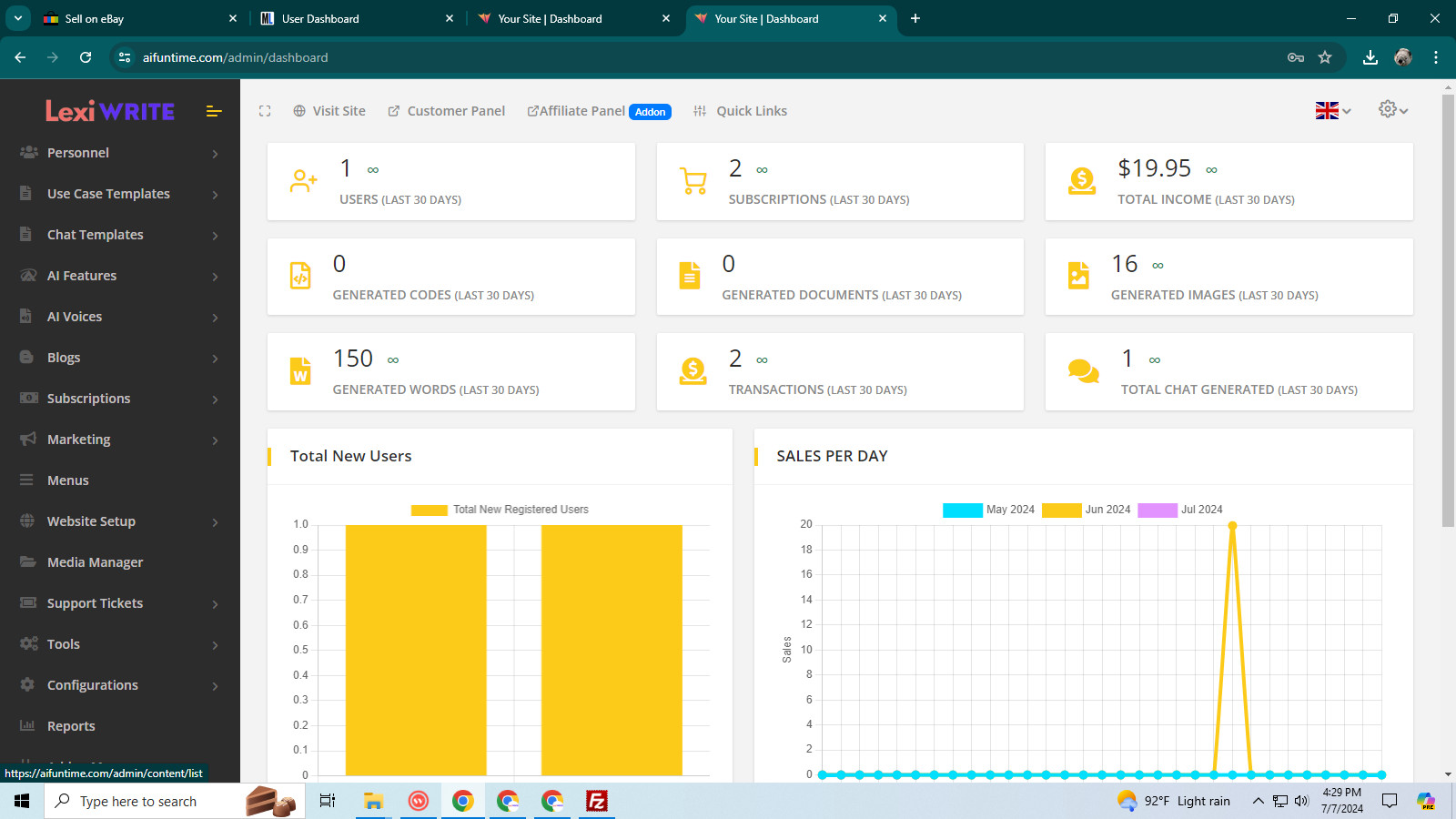Click the Total Income dollar coin icon
The image size is (1456, 819).
(x=1081, y=181)
